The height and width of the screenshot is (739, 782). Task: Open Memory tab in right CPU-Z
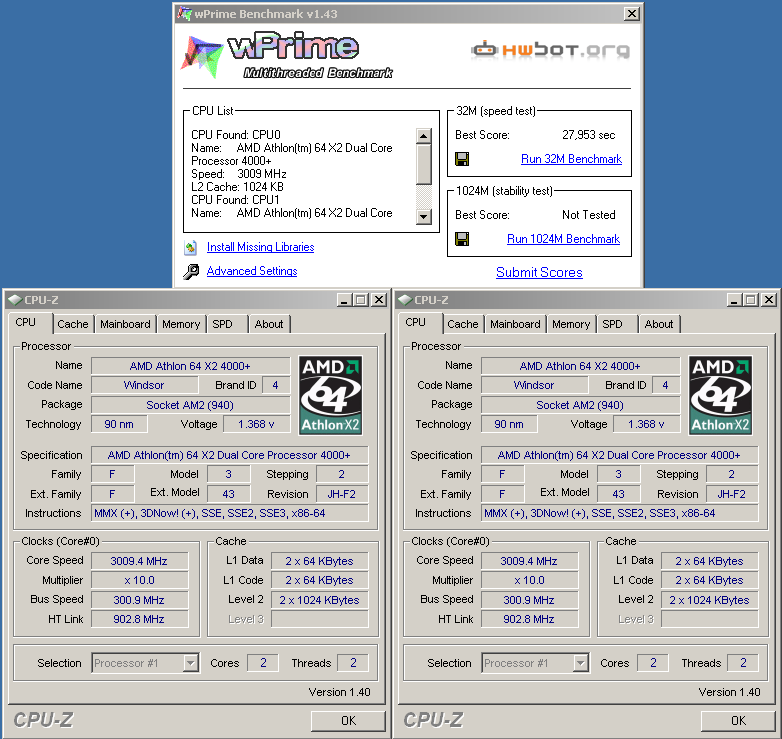point(571,324)
